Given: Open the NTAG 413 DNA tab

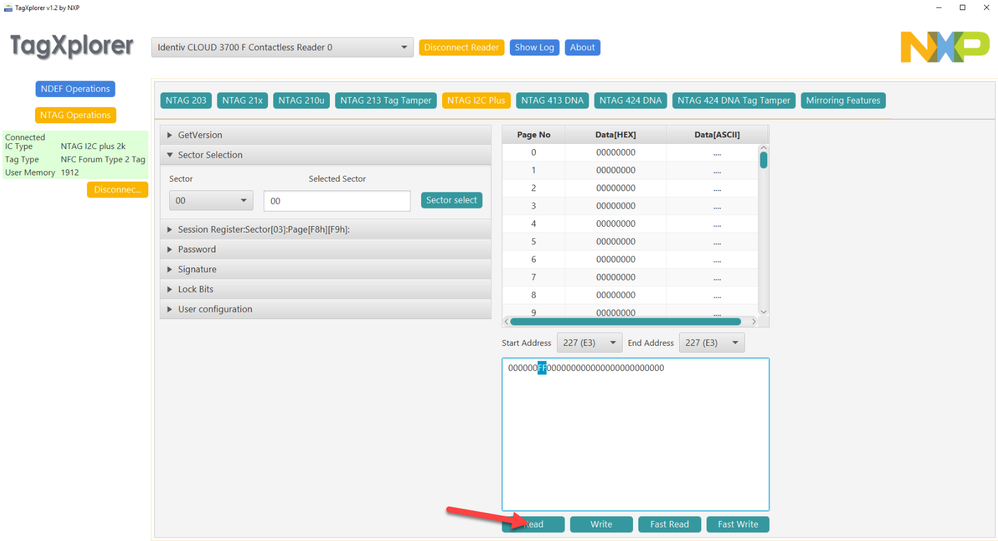Looking at the screenshot, I should point(552,101).
